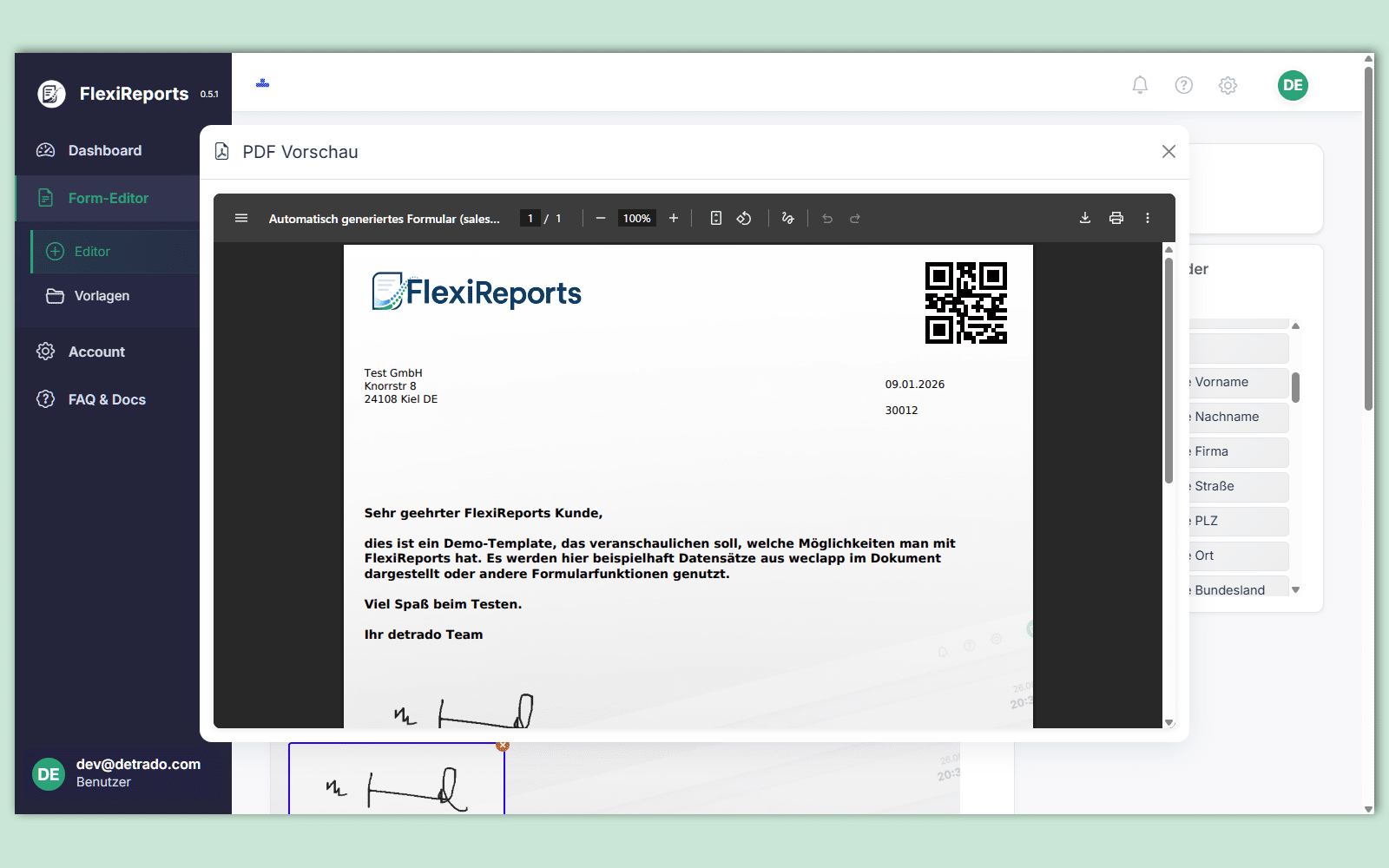The image size is (1389, 868).
Task: Select the Nachname field button
Action: (1237, 417)
